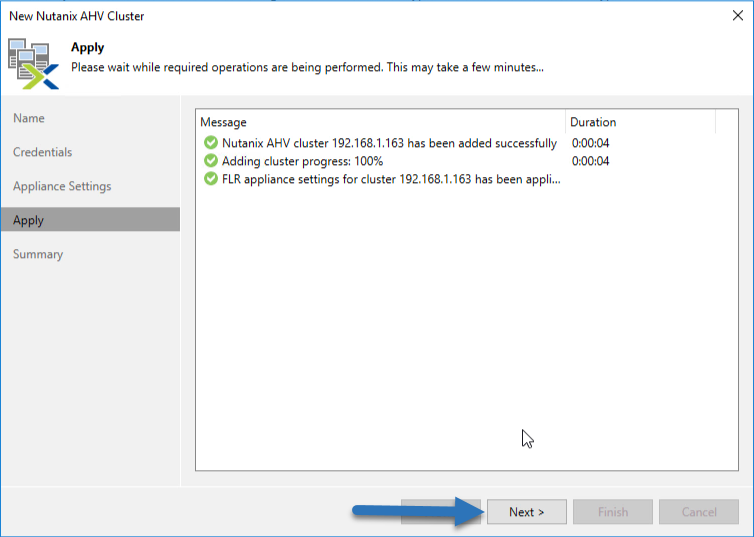Click green check icon for cluster added successfully
Viewport: 754px width, 537px height.
pyautogui.click(x=211, y=143)
